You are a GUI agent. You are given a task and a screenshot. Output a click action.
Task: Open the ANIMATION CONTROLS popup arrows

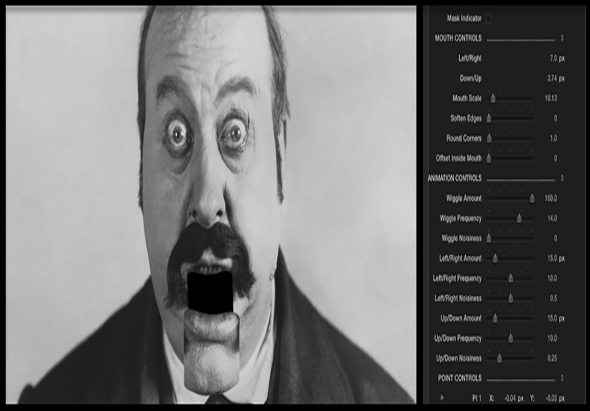click(562, 178)
